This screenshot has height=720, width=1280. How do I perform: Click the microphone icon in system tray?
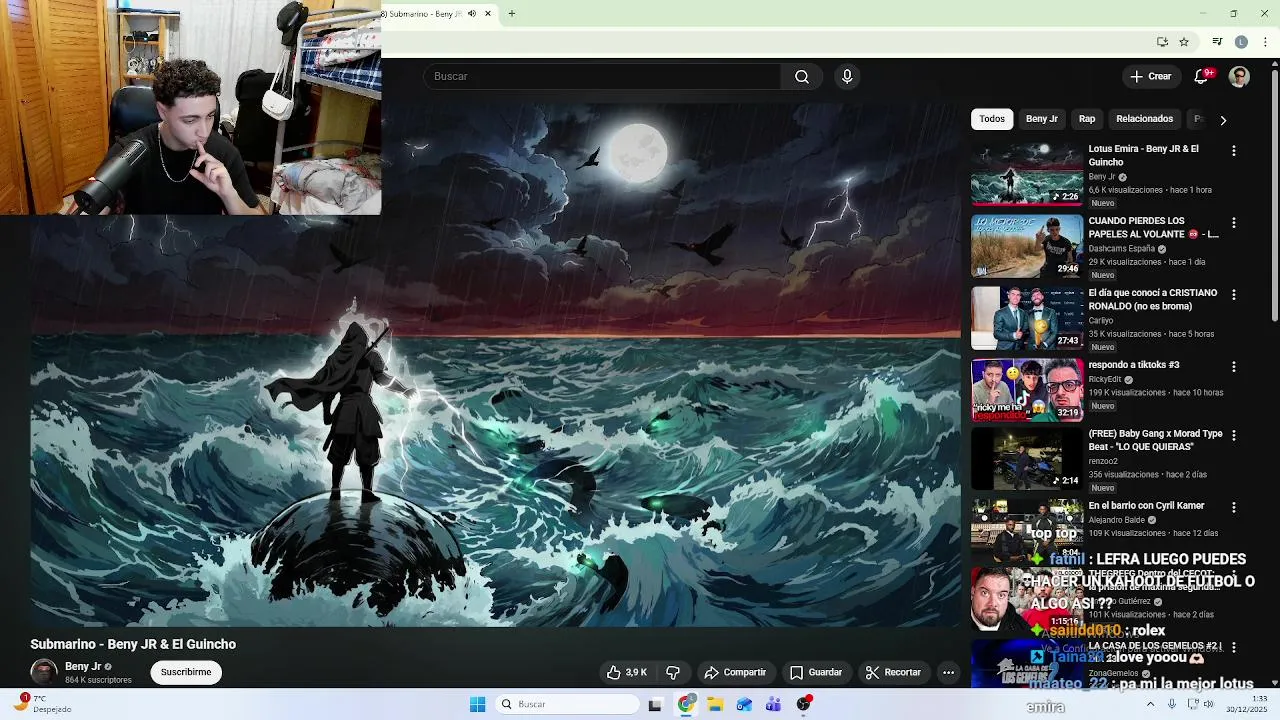1171,704
